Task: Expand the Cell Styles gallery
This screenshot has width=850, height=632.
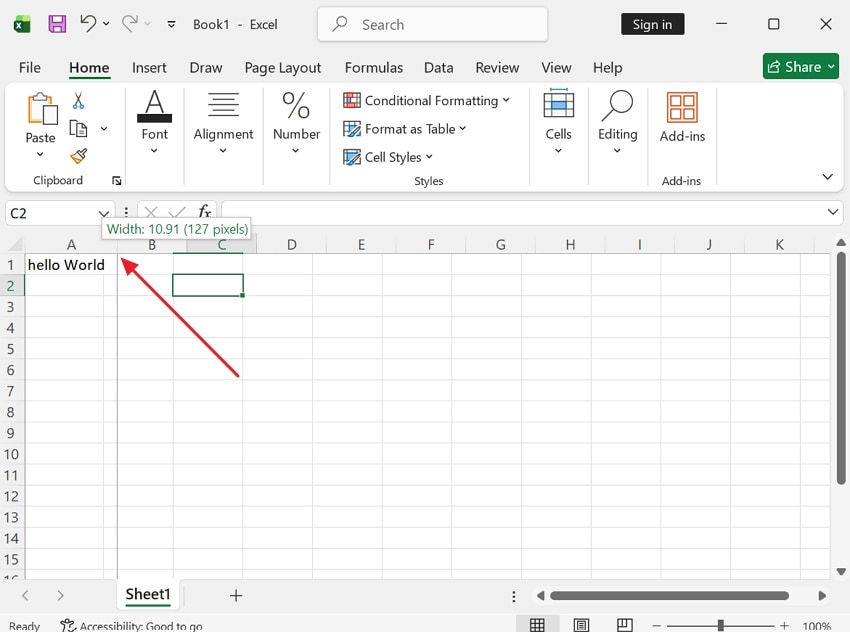Action: coord(388,157)
